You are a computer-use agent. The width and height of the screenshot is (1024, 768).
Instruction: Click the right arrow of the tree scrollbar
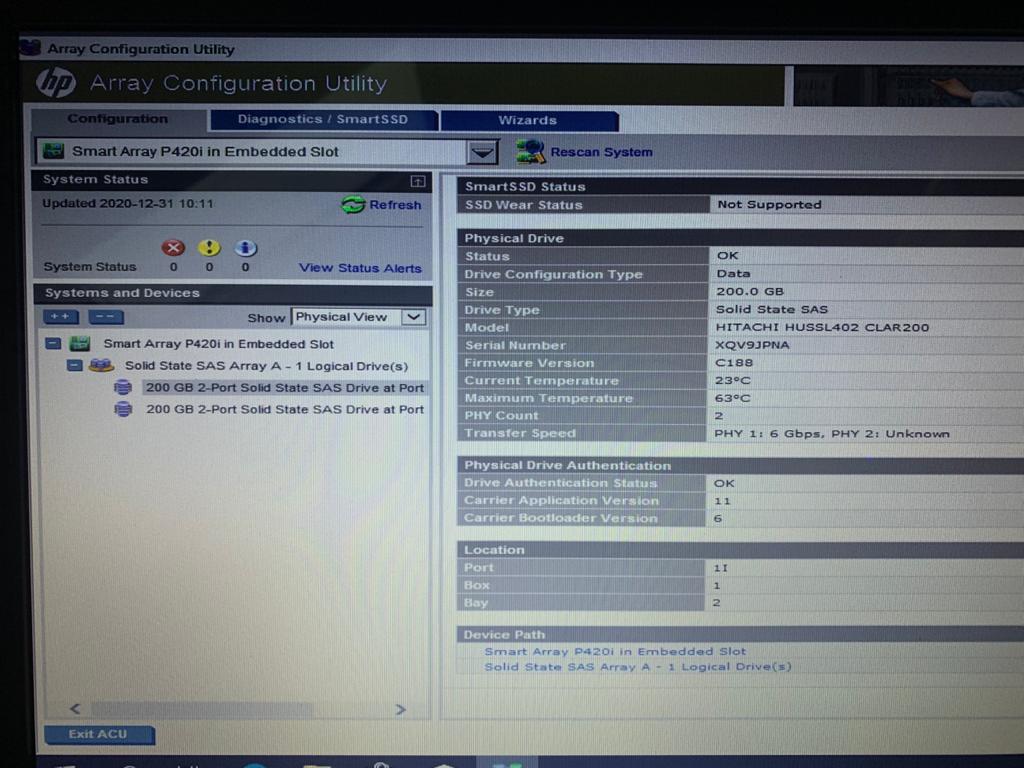(x=400, y=709)
